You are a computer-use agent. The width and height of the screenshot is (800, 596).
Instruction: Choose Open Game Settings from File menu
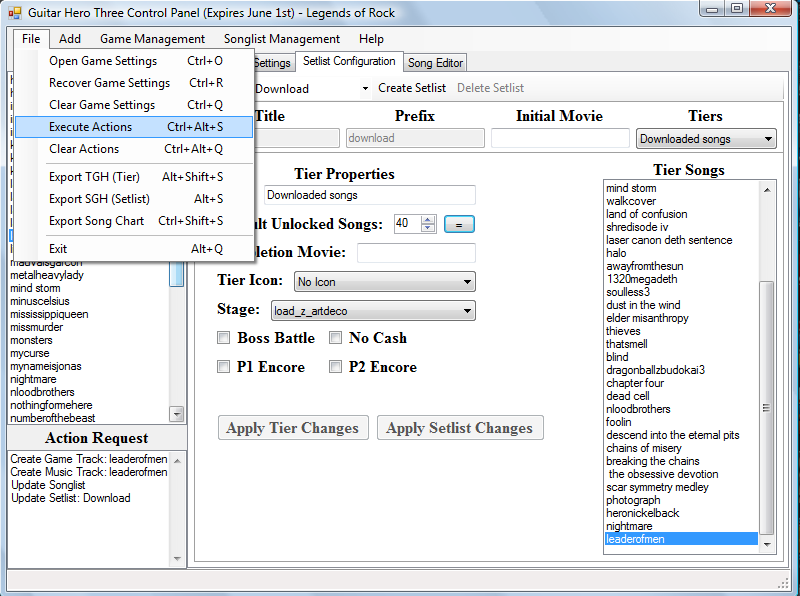(135, 61)
